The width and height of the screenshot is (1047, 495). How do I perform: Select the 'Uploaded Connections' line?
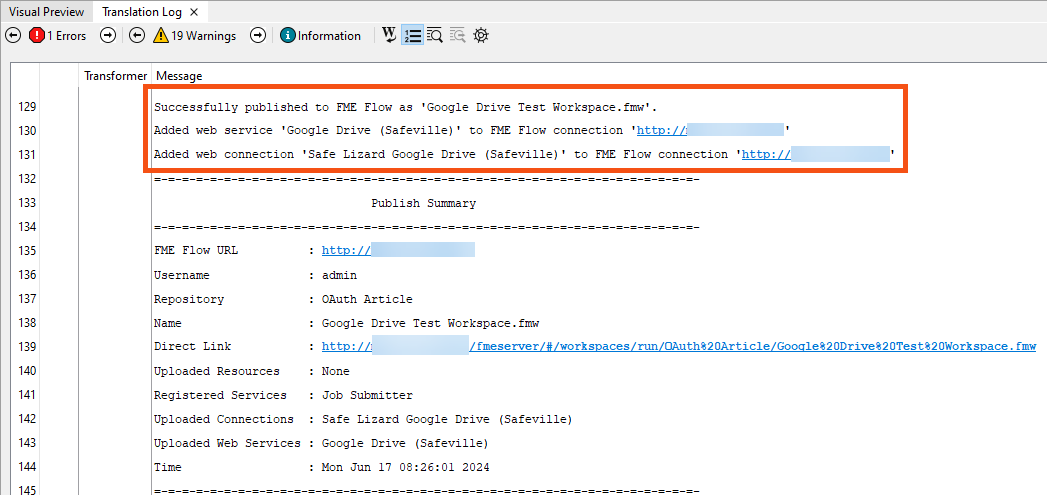(363, 419)
